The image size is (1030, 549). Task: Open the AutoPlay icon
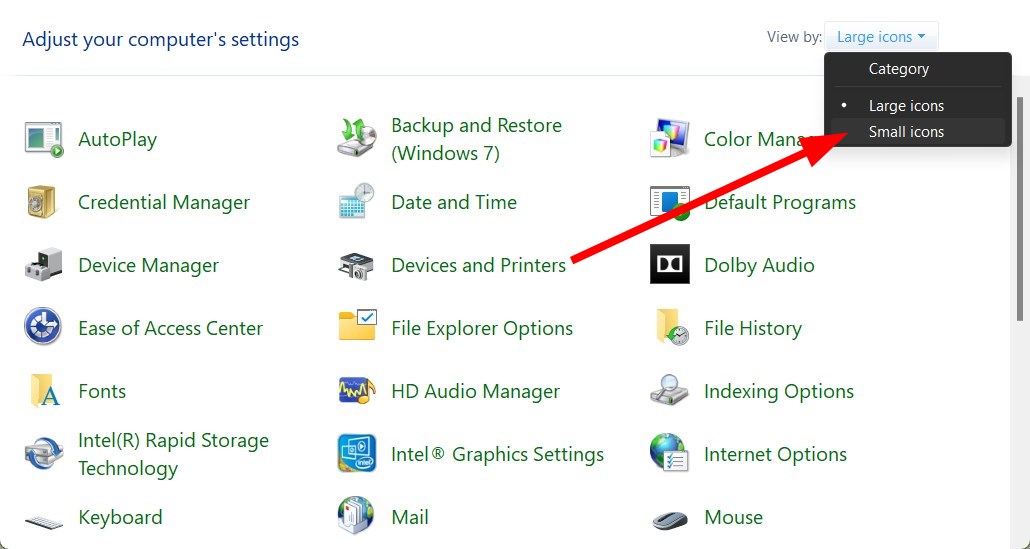[x=43, y=139]
